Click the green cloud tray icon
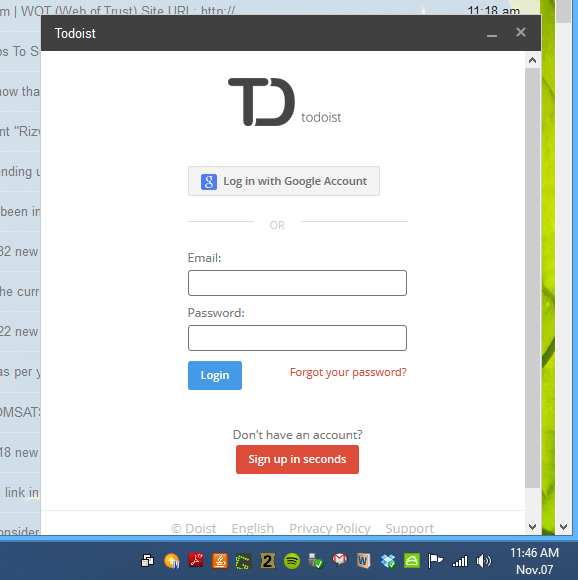 pos(412,561)
